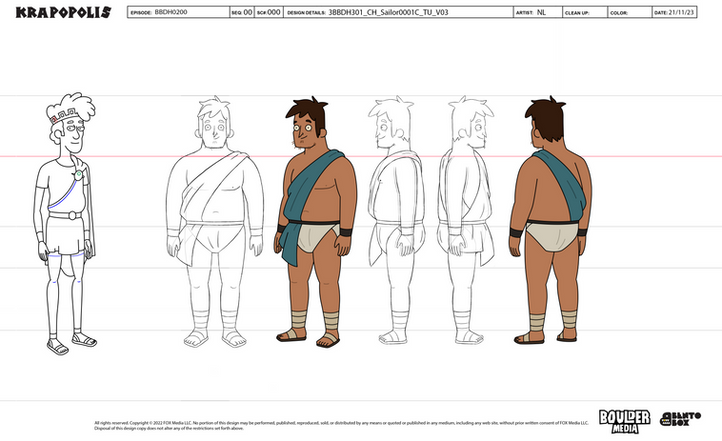Click the headband reference character line drawing

pos(65,223)
